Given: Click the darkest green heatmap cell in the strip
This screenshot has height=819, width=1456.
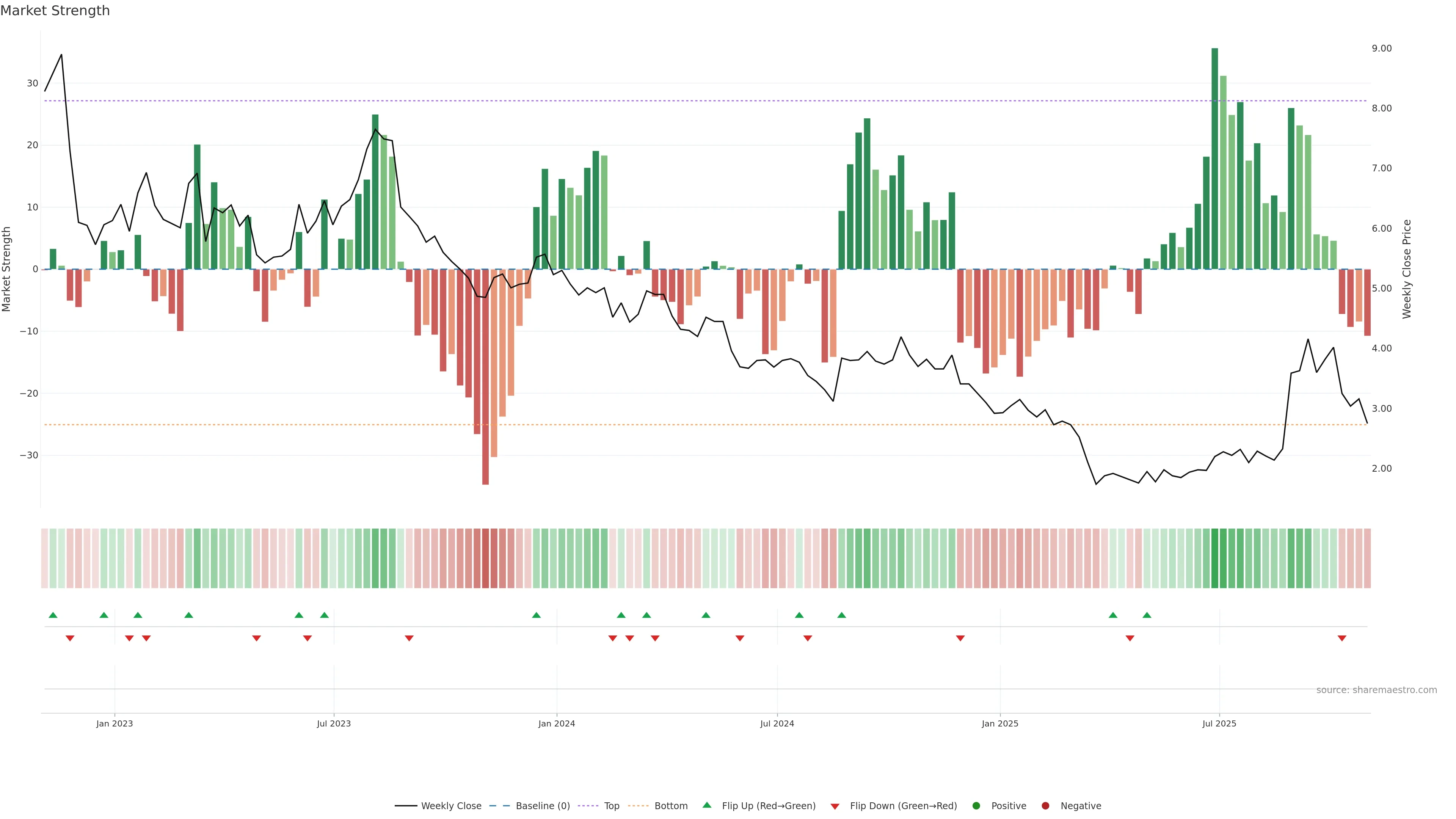Looking at the screenshot, I should click(1214, 559).
